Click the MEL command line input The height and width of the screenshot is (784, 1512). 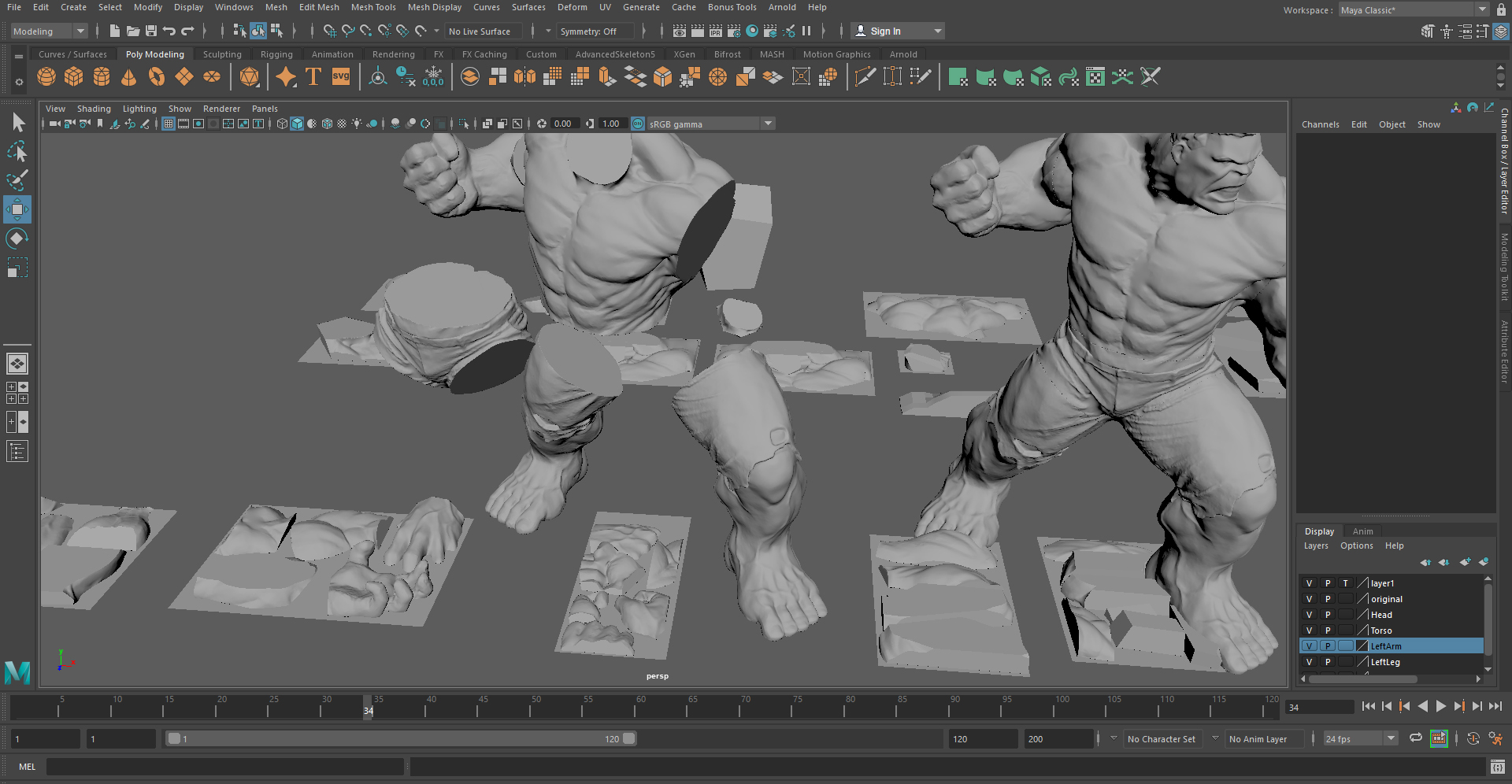[x=225, y=767]
